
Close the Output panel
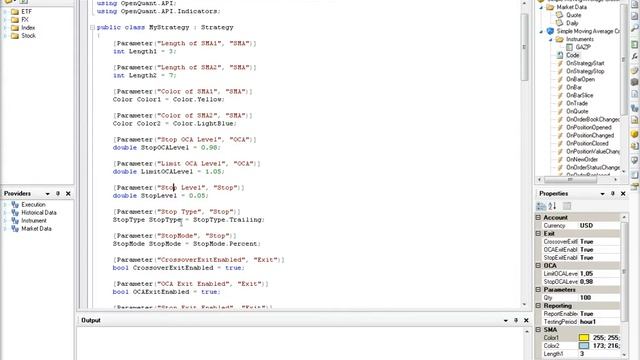(x=526, y=320)
